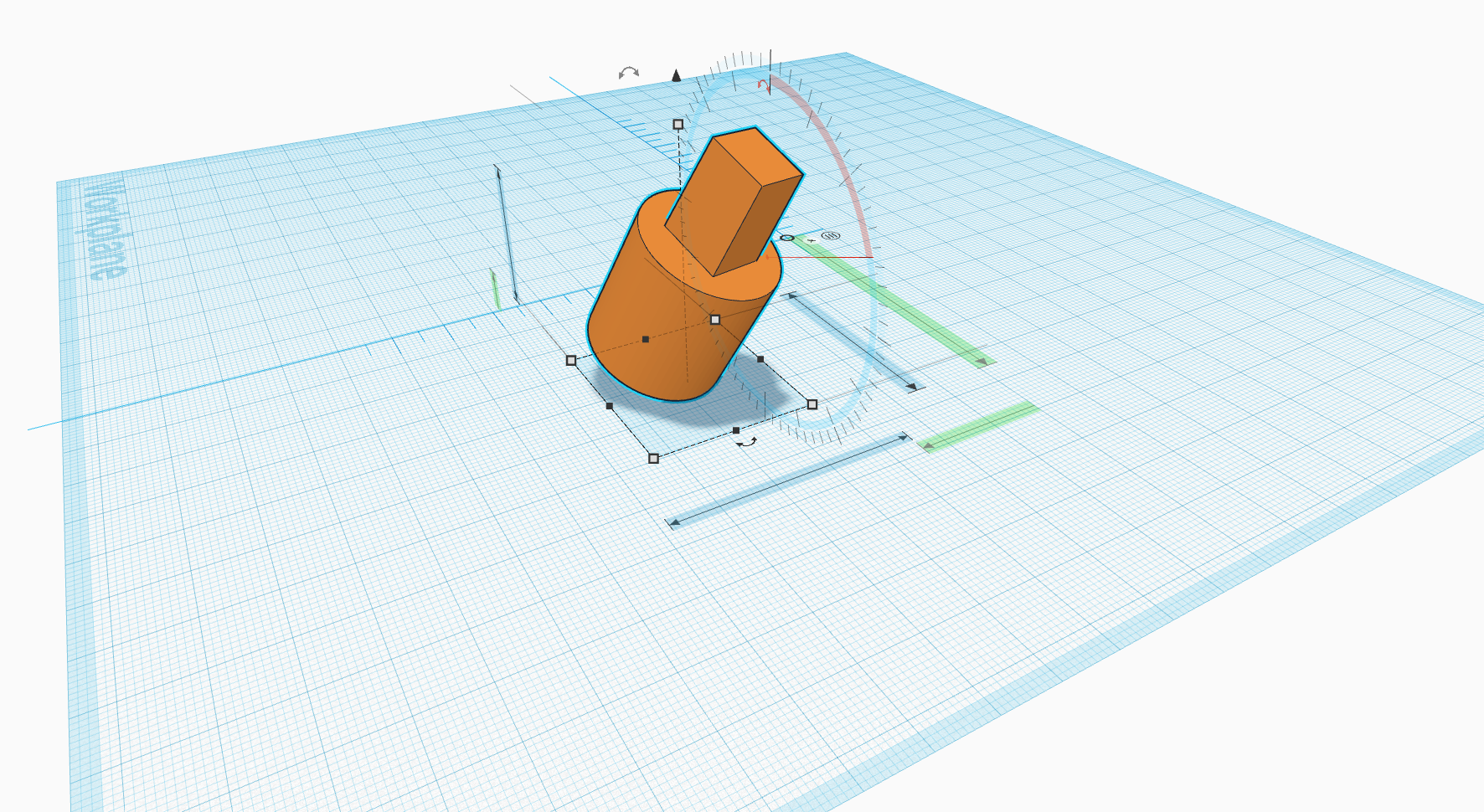Select the white height handle above the box
1484x812 pixels.
(678, 124)
